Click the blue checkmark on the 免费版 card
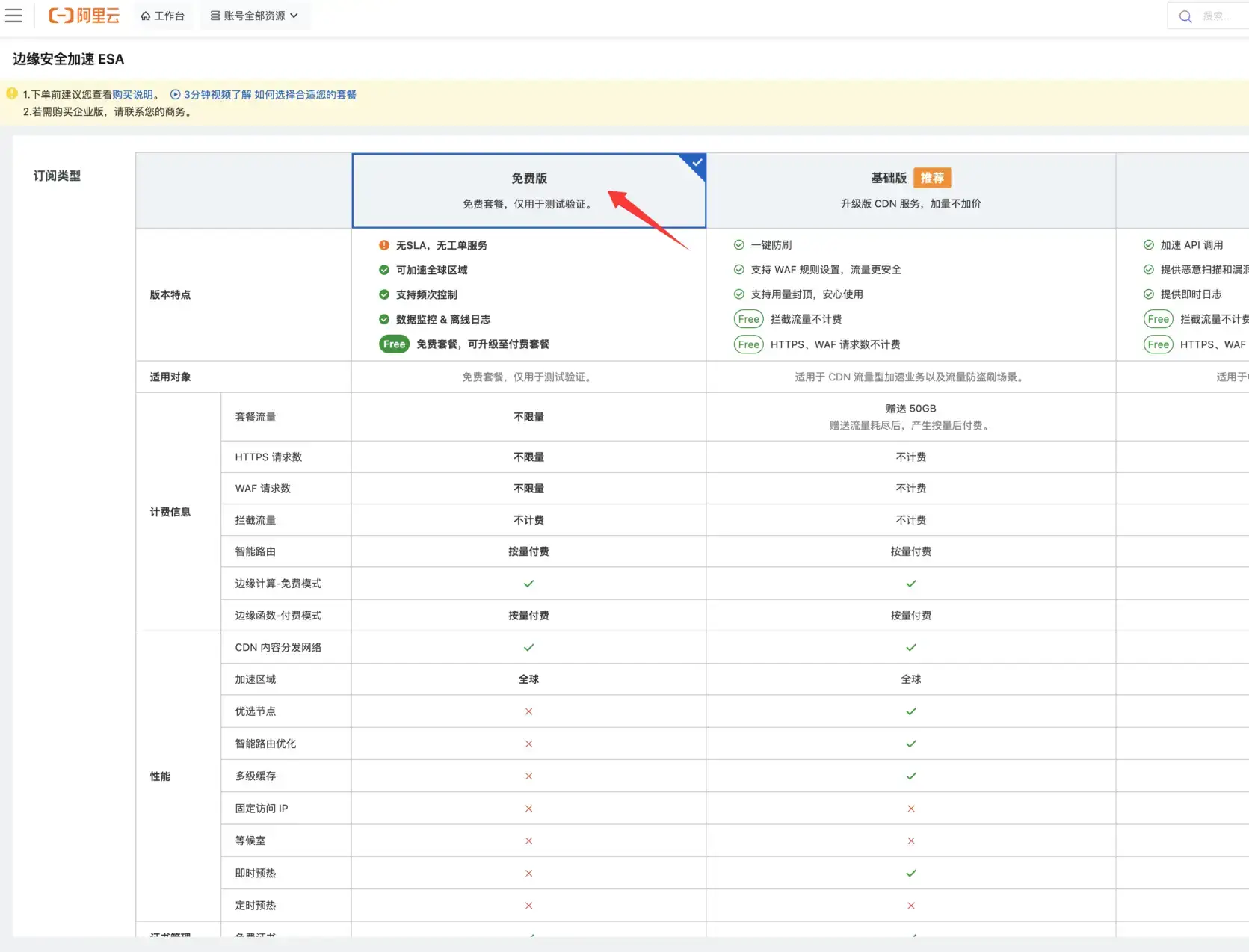Screen dimensions: 1249x952 click(696, 163)
